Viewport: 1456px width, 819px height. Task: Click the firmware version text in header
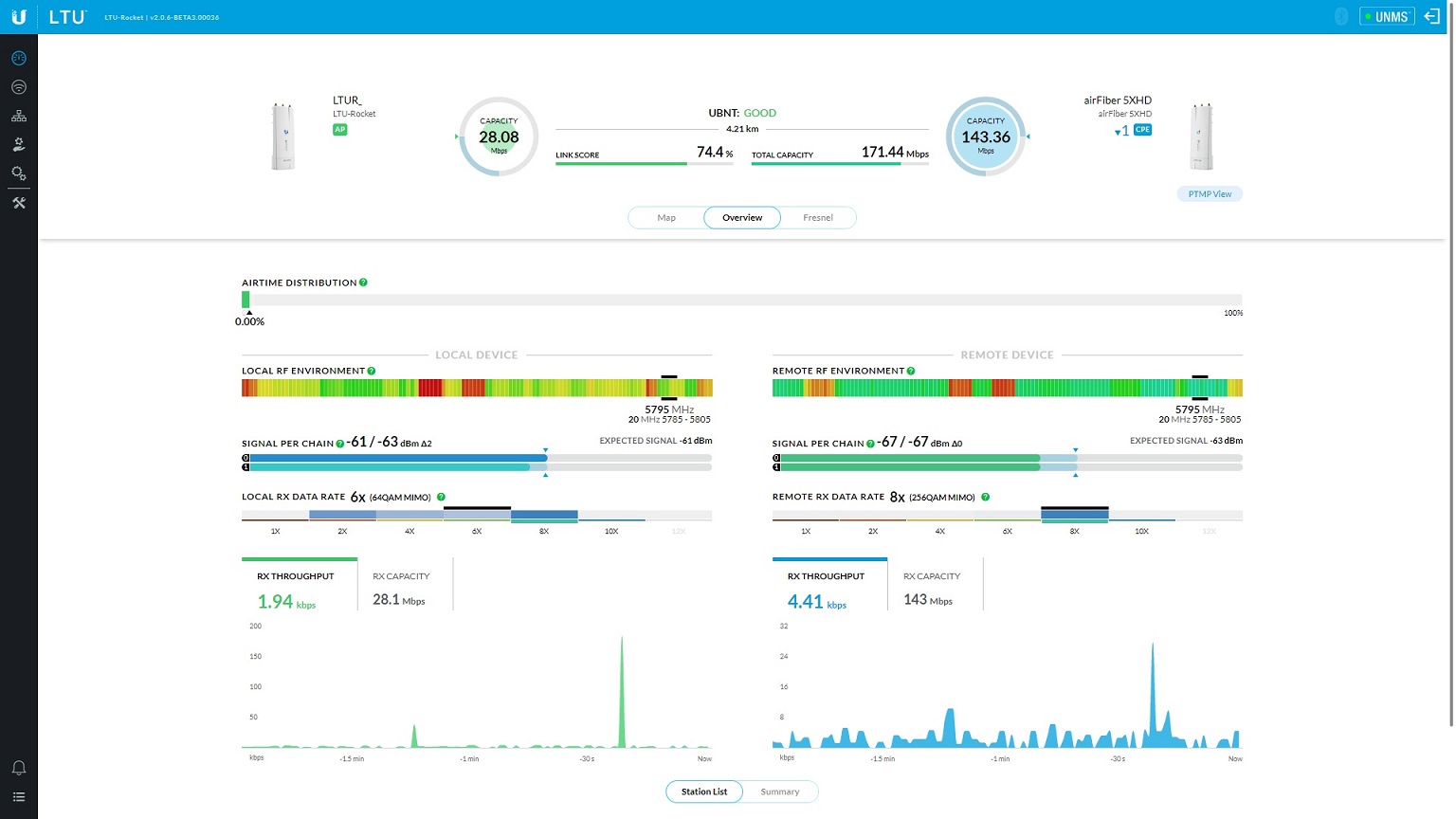click(x=162, y=17)
